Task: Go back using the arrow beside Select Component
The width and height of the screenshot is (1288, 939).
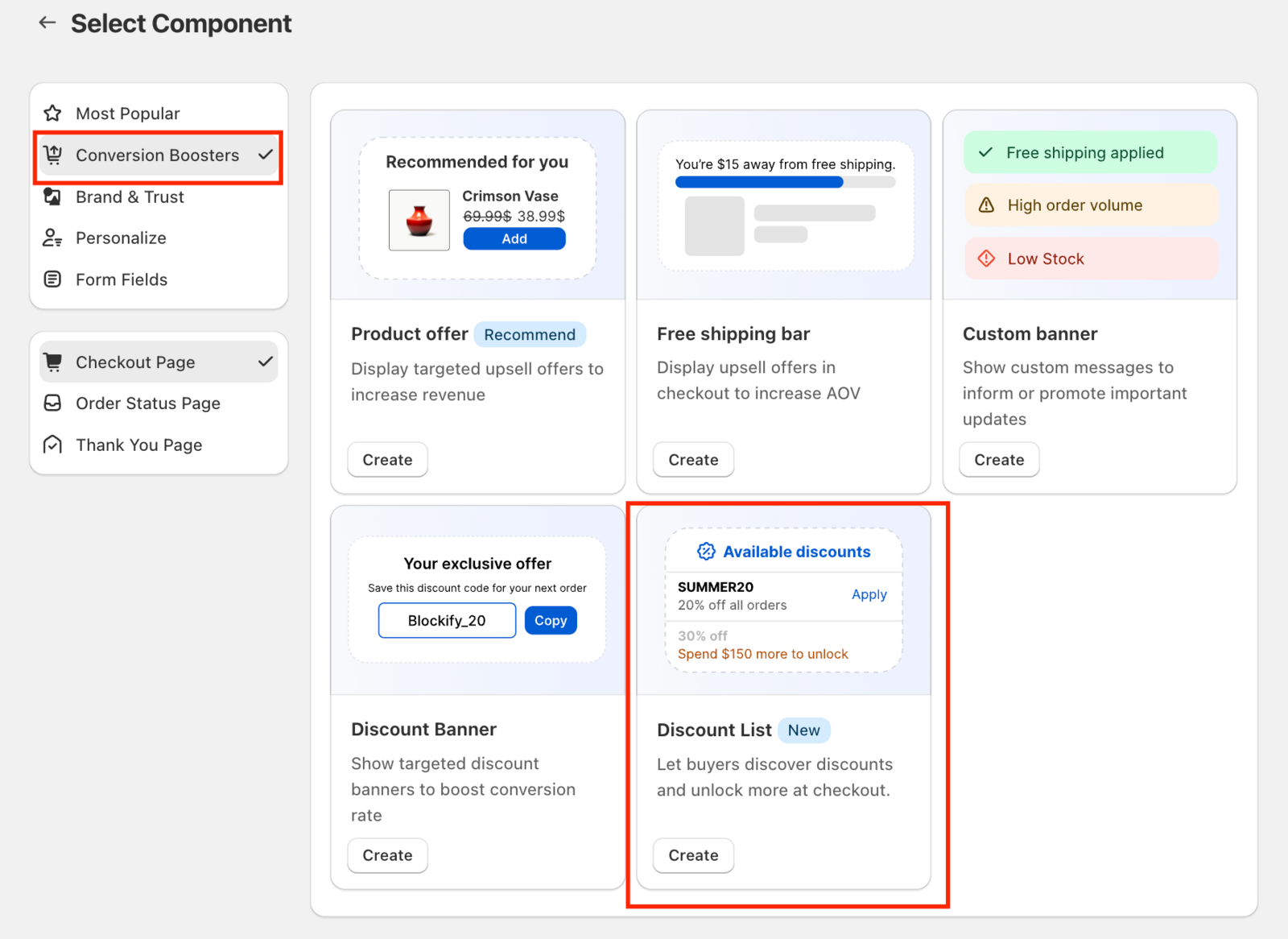Action: coord(47,23)
